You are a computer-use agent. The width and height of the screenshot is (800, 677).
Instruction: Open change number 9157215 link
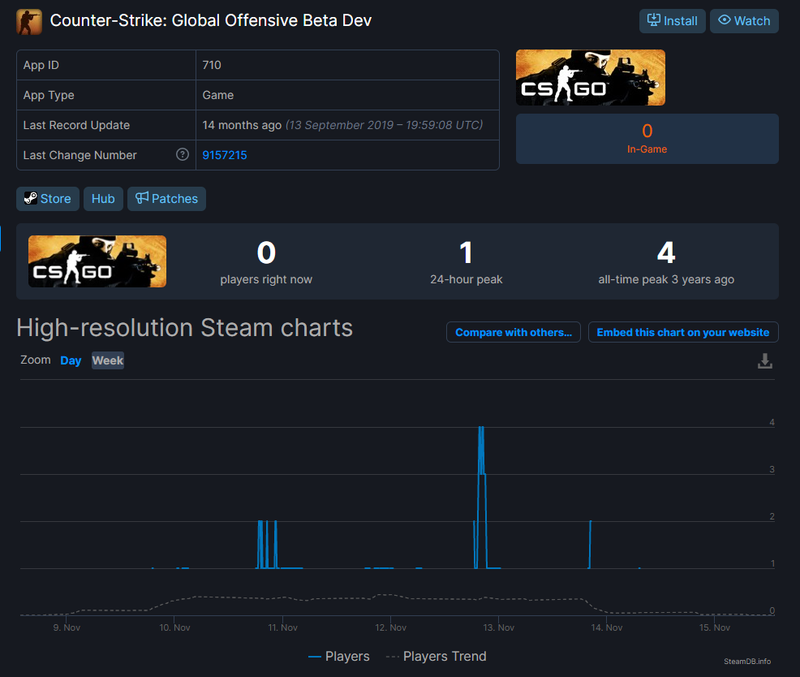224,155
